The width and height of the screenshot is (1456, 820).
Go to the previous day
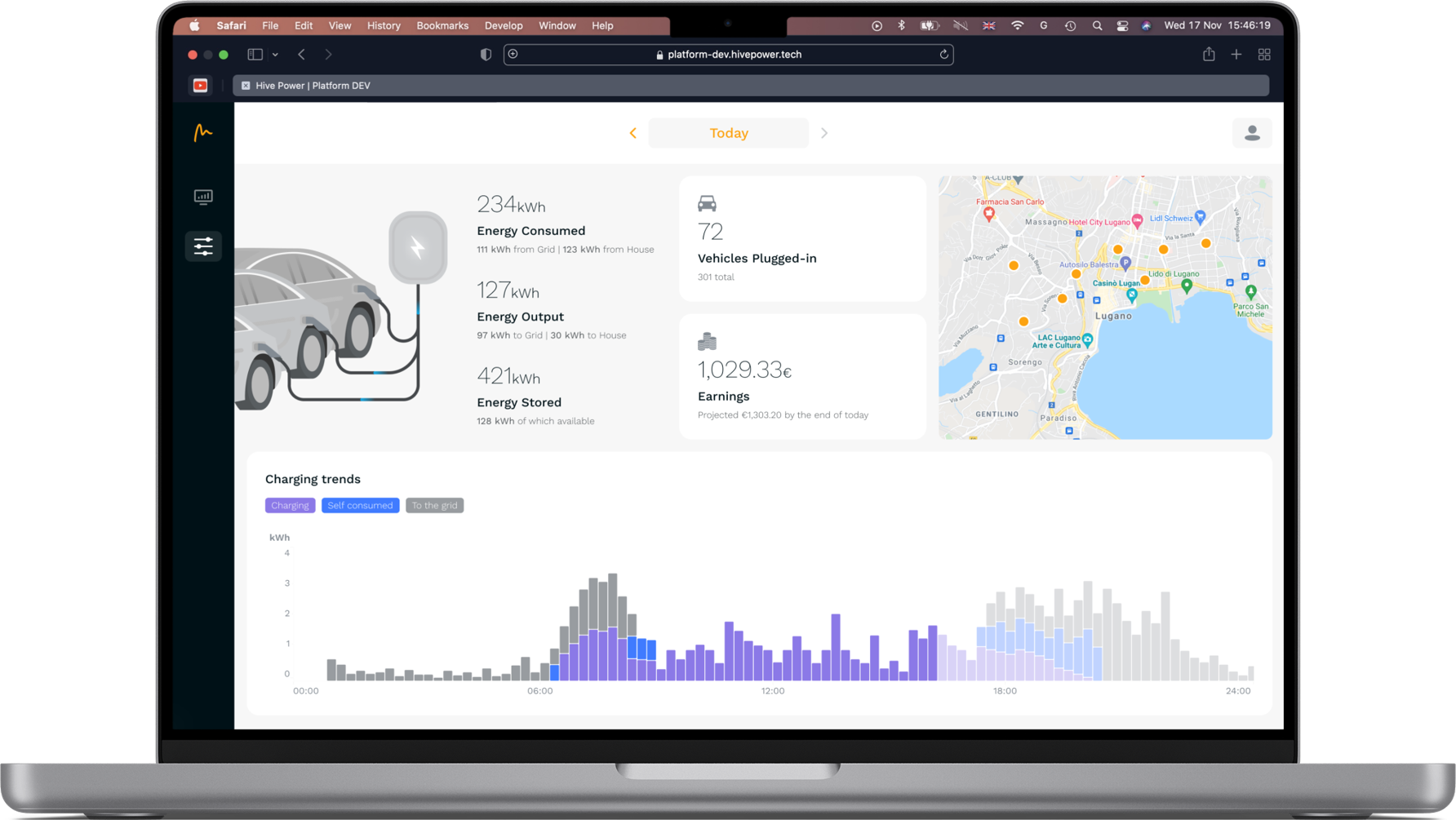click(633, 133)
